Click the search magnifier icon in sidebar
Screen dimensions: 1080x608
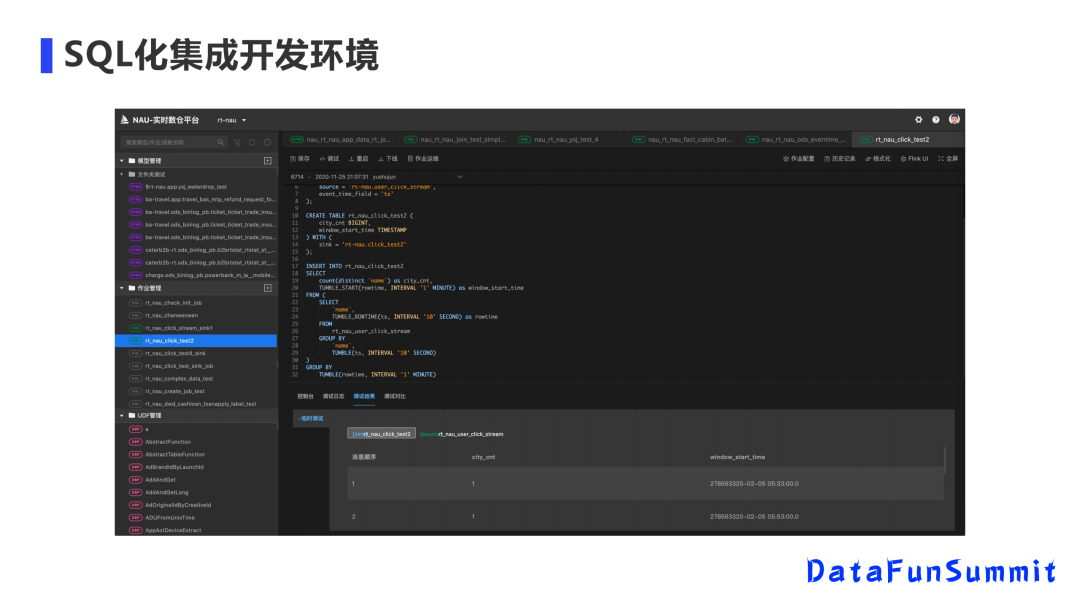(x=220, y=143)
